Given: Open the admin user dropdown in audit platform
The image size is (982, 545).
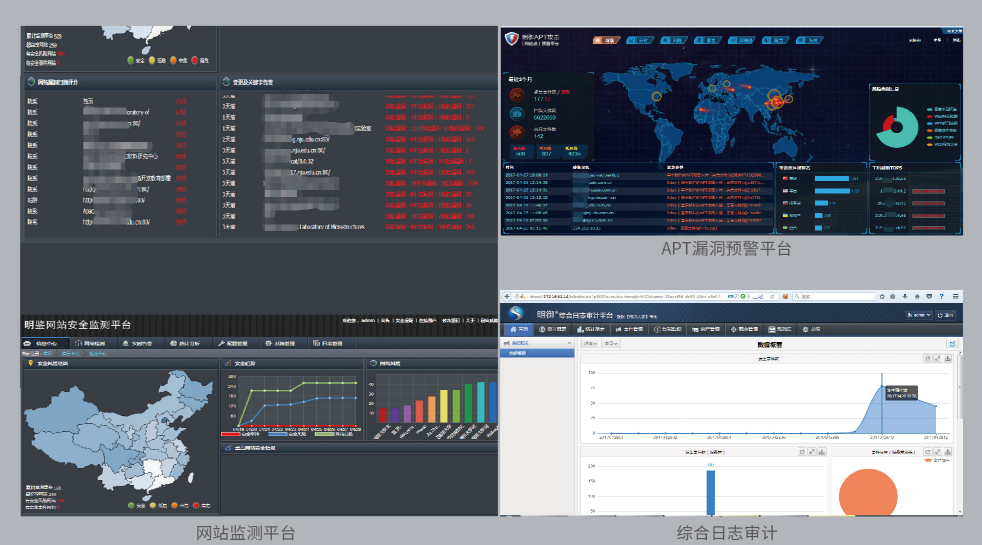Looking at the screenshot, I should click(x=919, y=314).
